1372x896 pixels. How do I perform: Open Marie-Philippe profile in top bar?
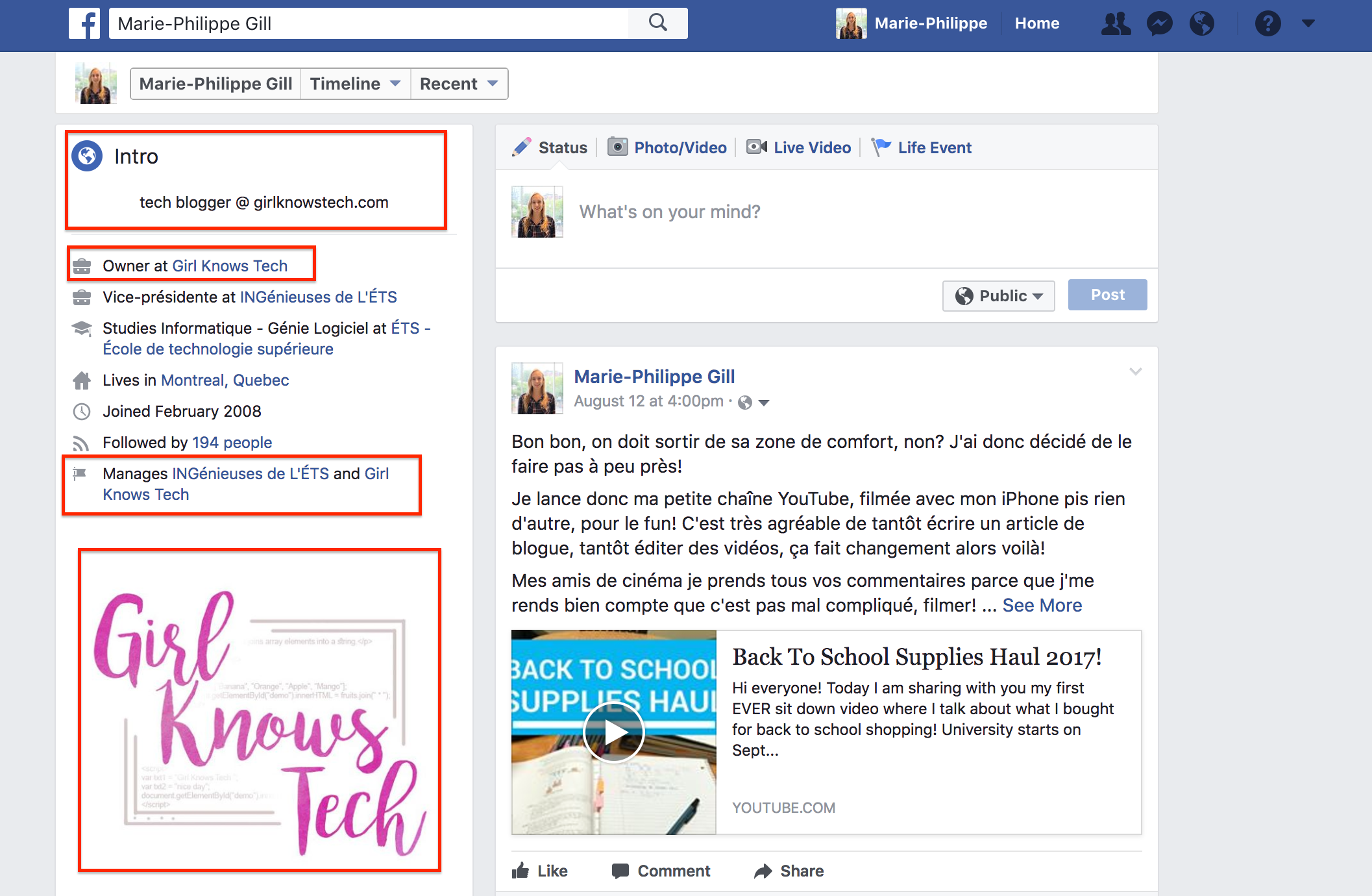click(931, 23)
